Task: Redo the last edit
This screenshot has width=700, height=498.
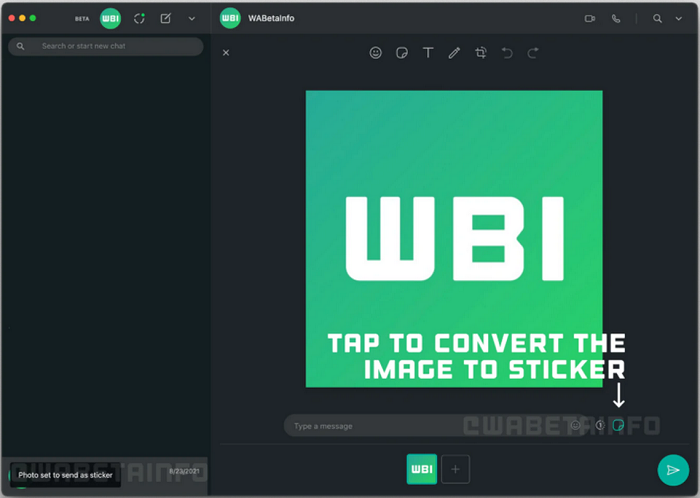Action: click(533, 53)
